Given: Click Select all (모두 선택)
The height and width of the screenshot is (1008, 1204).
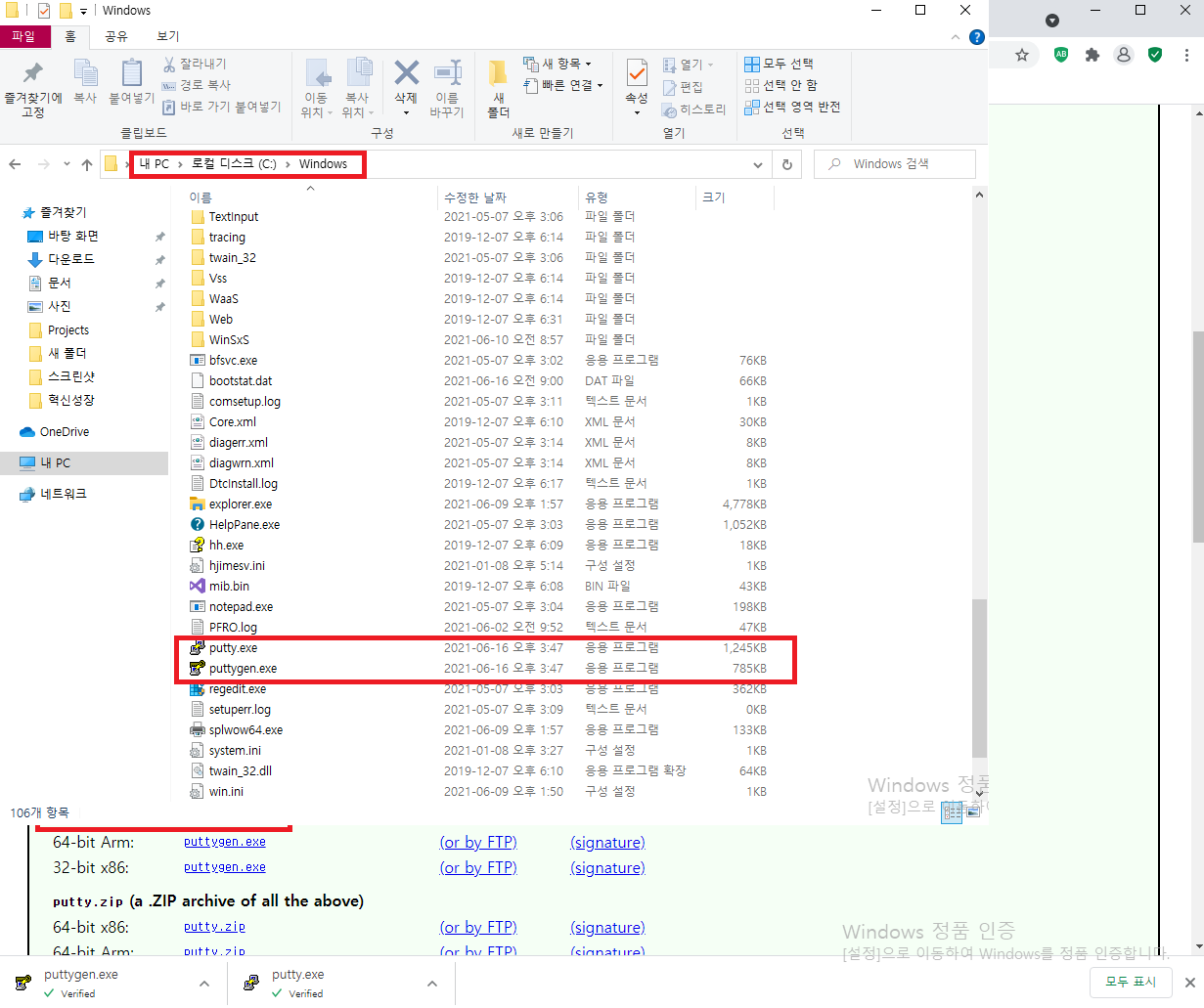Looking at the screenshot, I should (x=779, y=64).
